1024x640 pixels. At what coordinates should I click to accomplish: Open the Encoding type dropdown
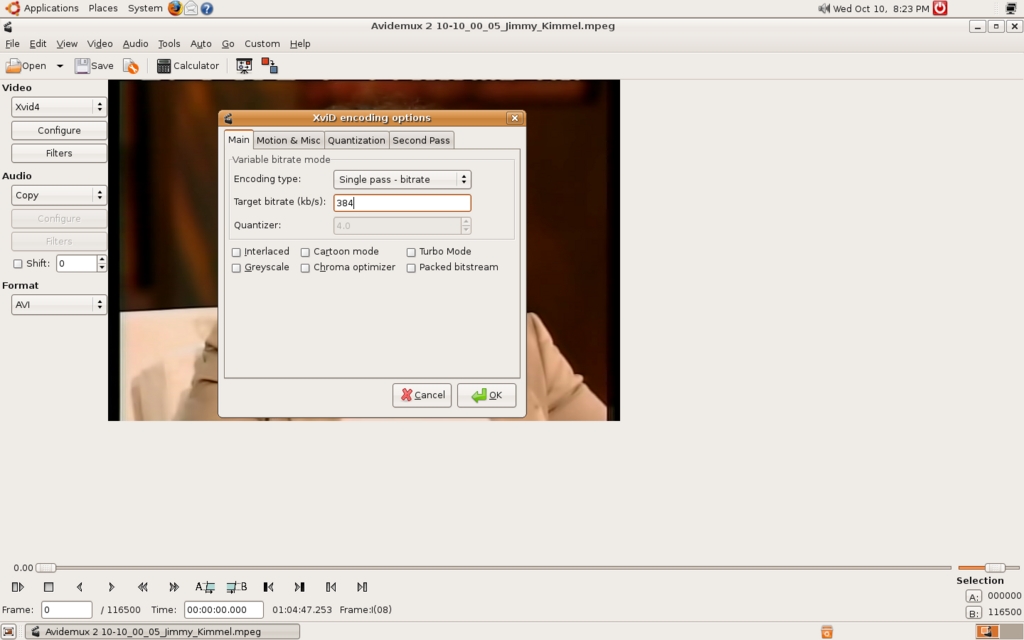[x=402, y=180]
